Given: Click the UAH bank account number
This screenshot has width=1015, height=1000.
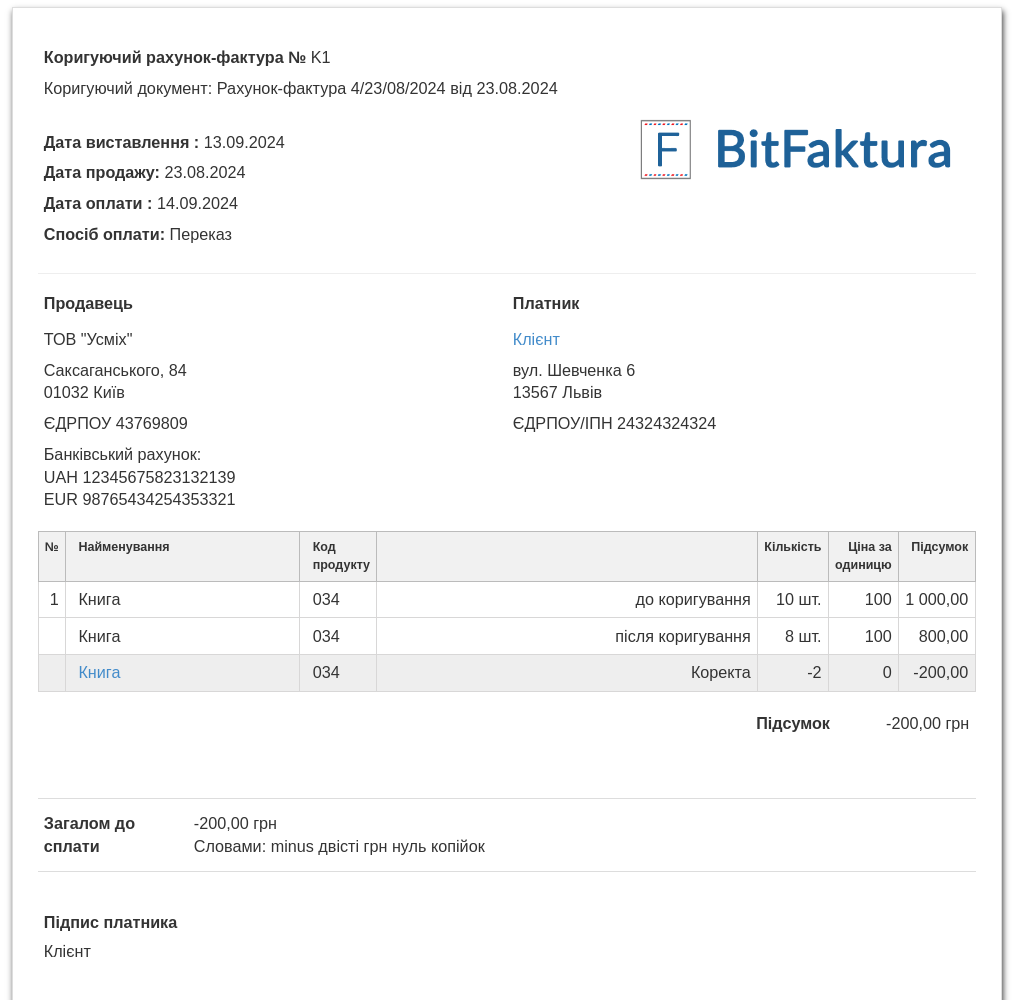Looking at the screenshot, I should (139, 478).
